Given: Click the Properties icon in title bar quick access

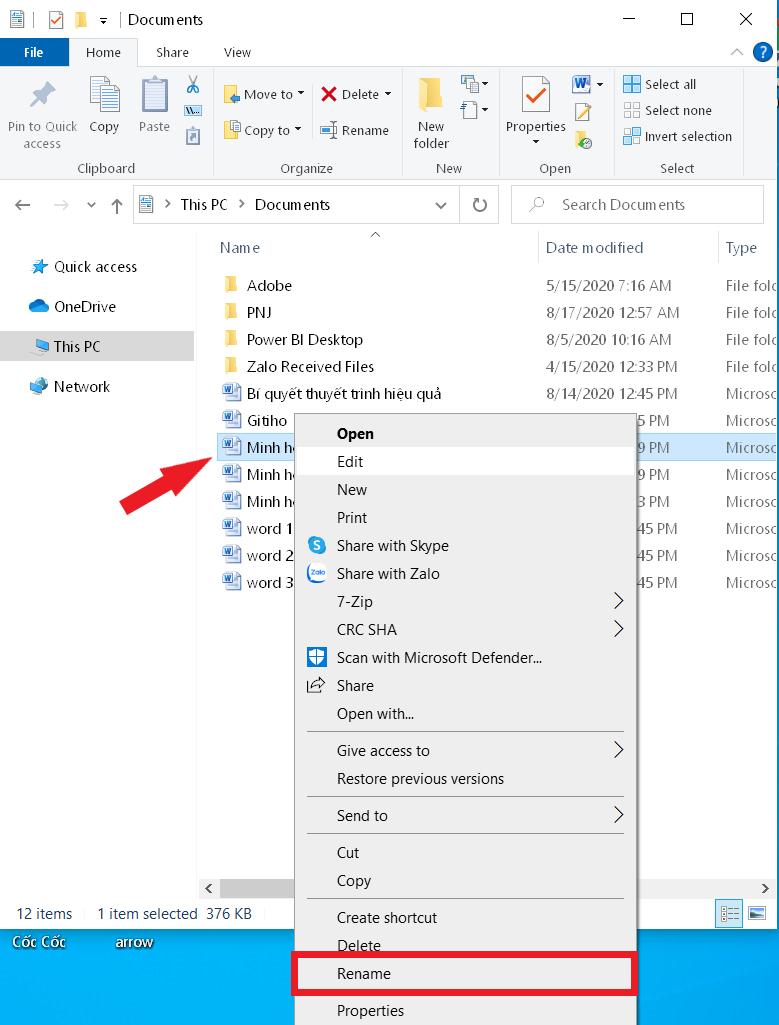Looking at the screenshot, I should pyautogui.click(x=56, y=20).
